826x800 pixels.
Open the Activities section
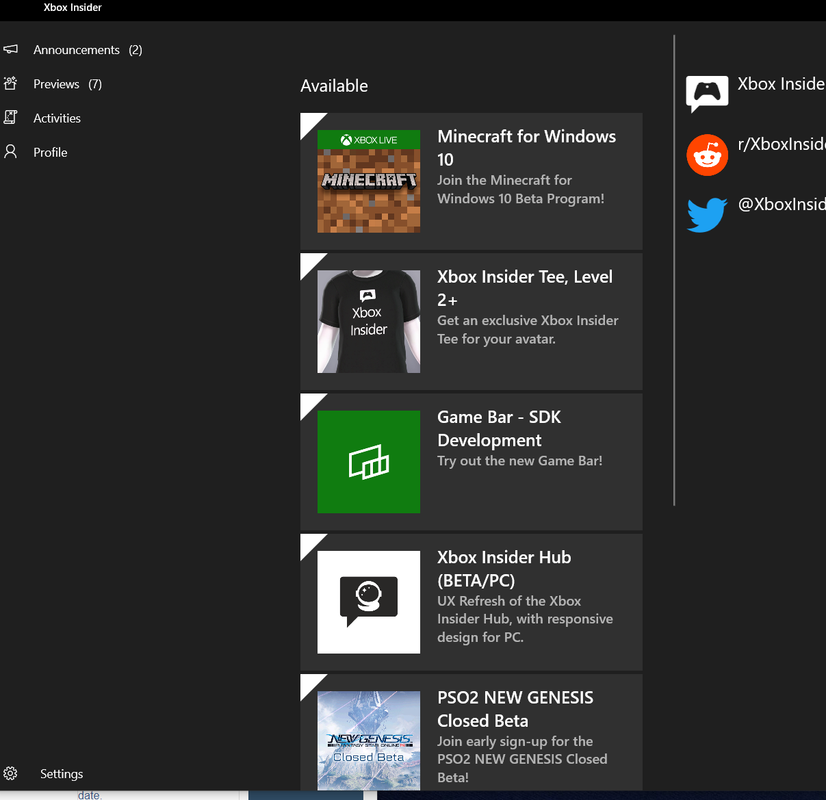pos(57,118)
